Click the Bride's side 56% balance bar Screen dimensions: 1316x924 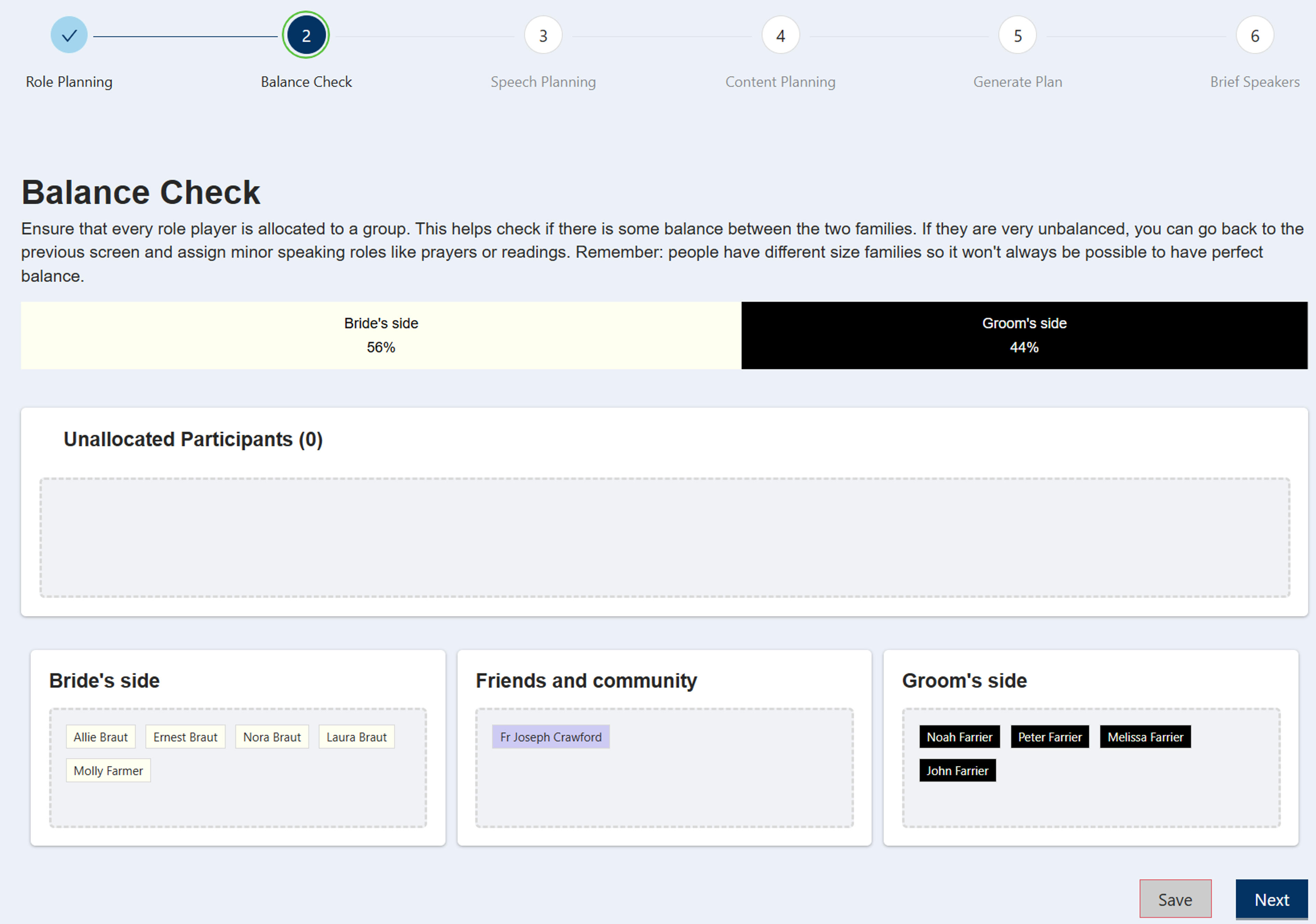click(381, 336)
